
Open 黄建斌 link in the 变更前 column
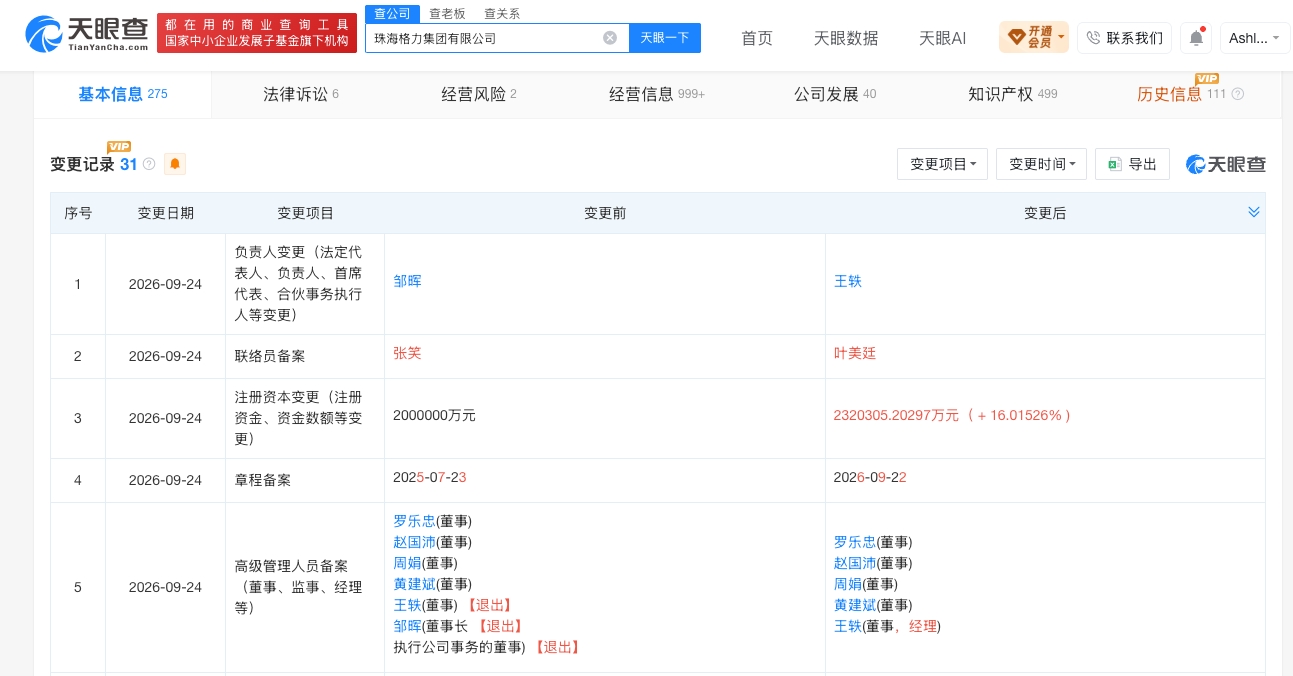pyautogui.click(x=414, y=584)
